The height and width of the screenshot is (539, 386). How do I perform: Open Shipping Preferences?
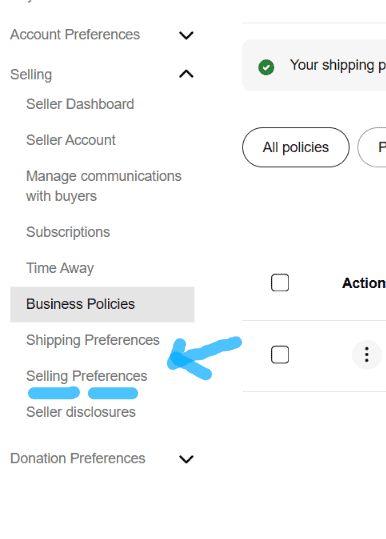(93, 340)
